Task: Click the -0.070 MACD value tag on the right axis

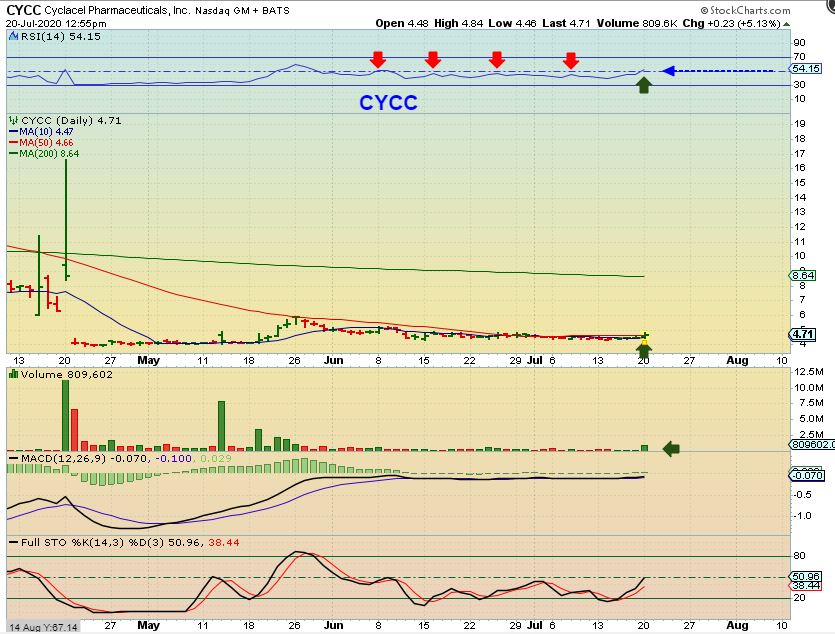Action: pos(806,475)
